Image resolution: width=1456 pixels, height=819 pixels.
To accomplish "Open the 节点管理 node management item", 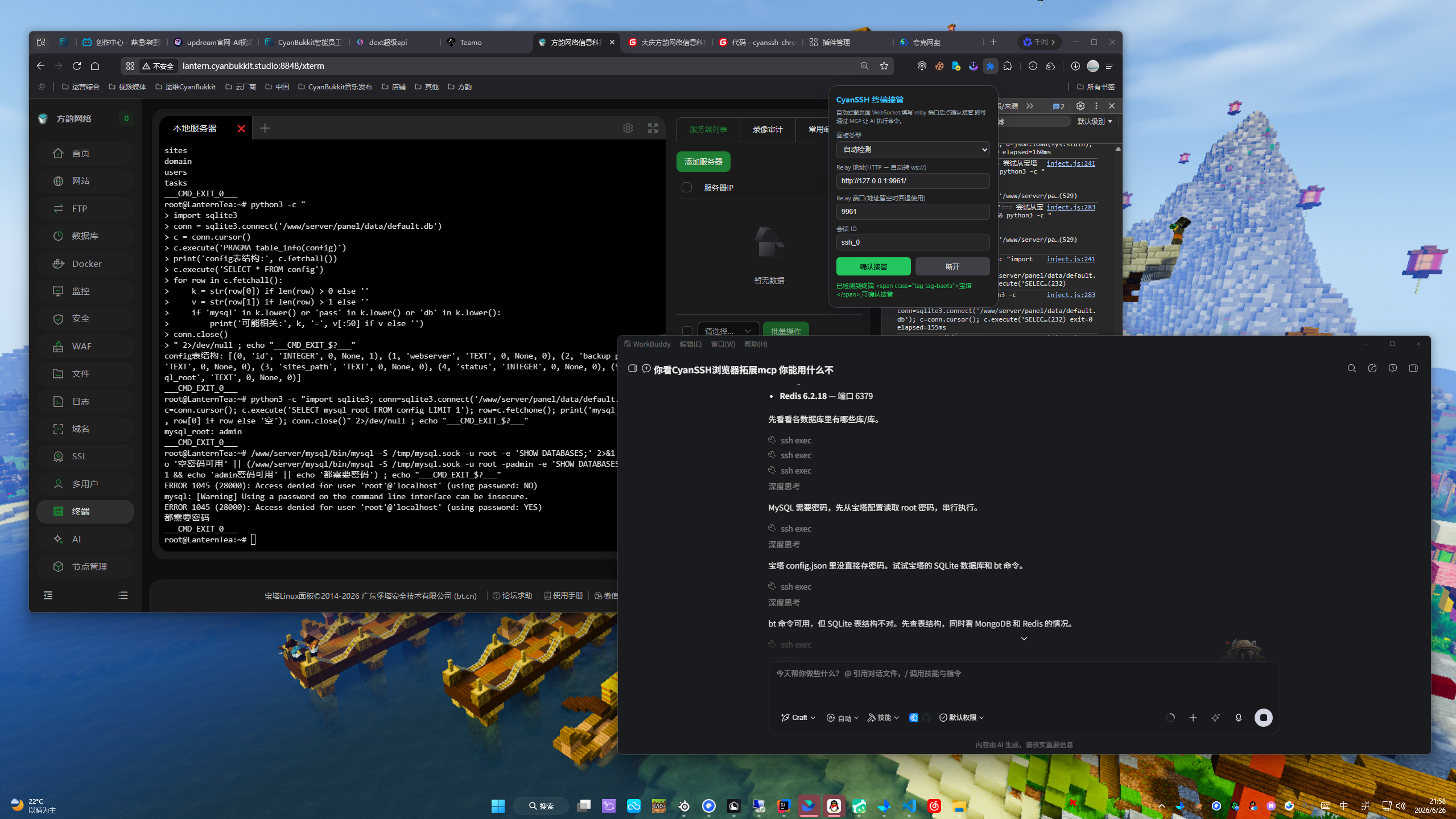I will click(x=85, y=566).
